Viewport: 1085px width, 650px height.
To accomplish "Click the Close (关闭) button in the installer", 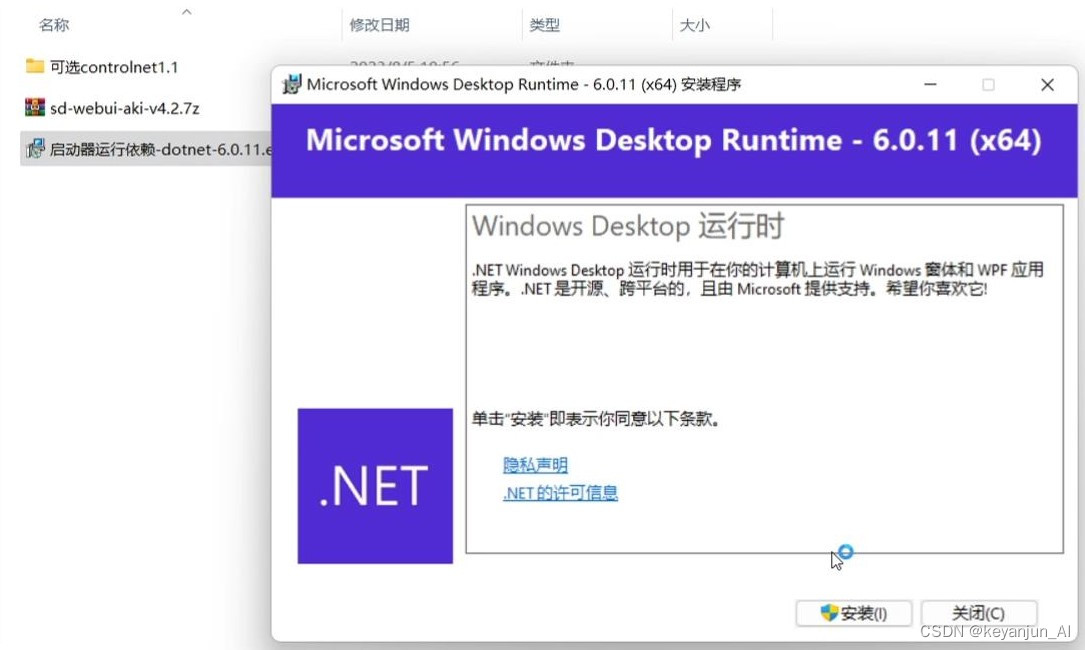I will (x=978, y=613).
